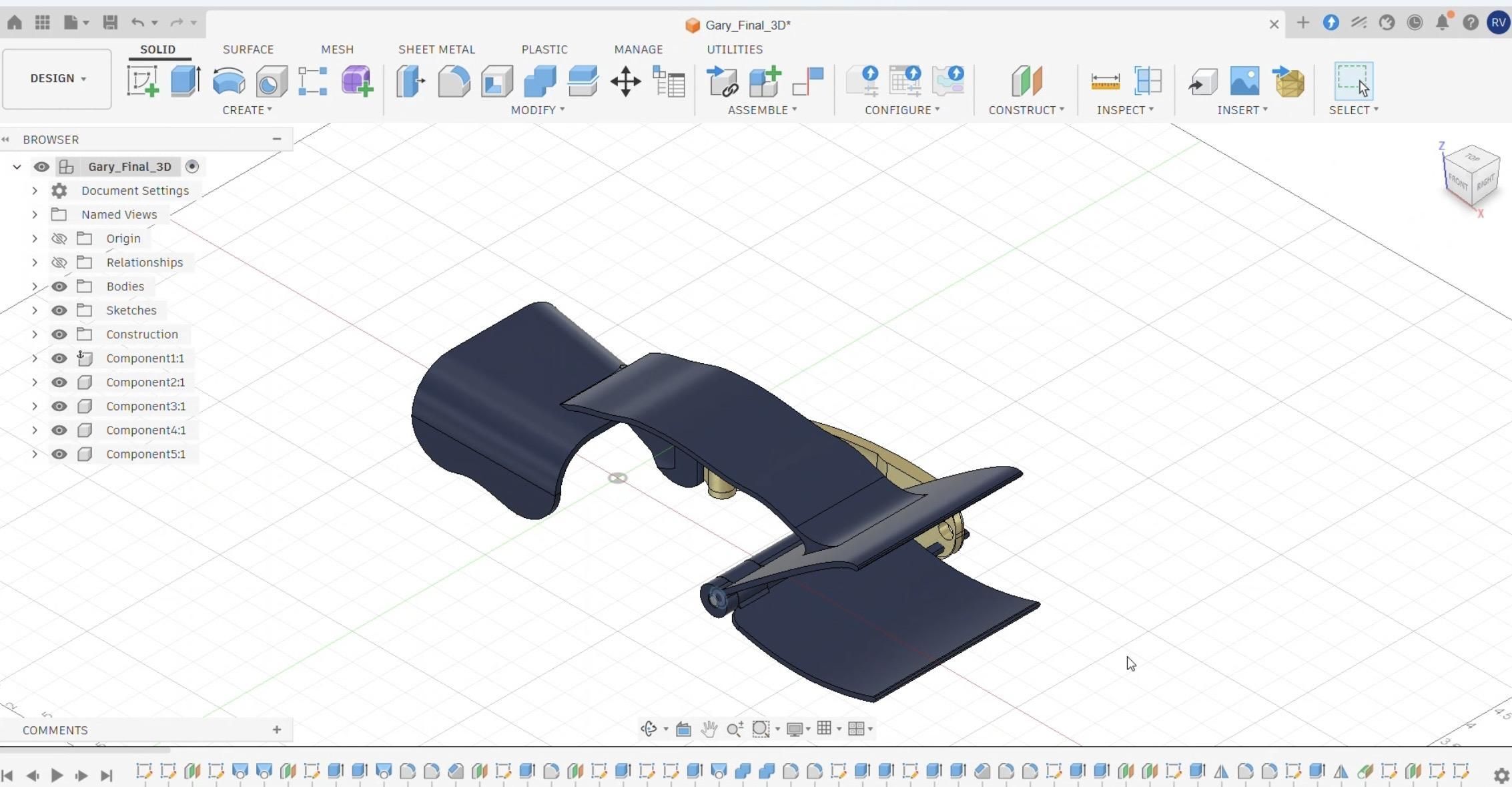1512x787 pixels.
Task: Choose the Insert Derive tool
Action: [x=1202, y=81]
